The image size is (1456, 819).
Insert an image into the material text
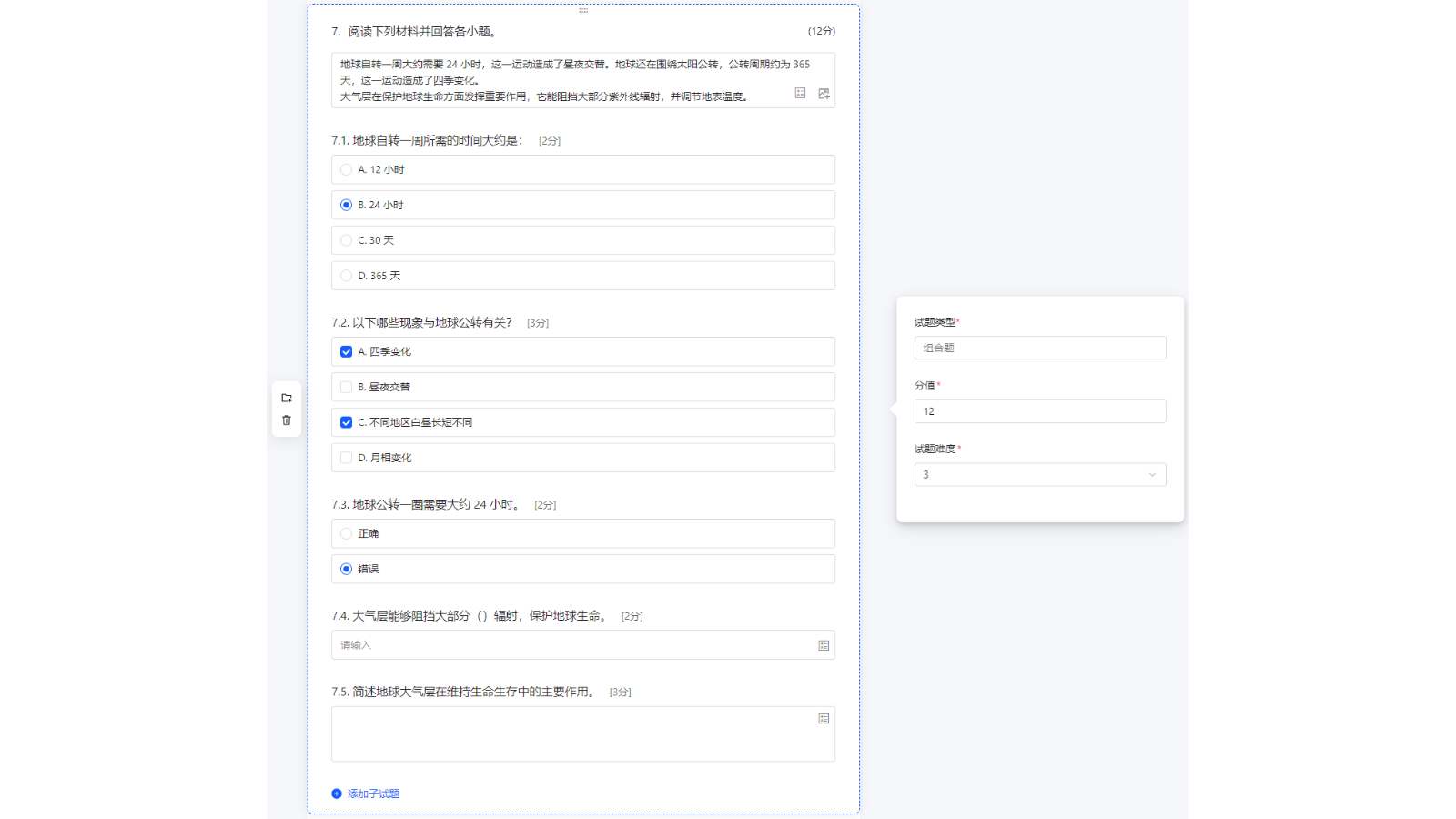click(823, 93)
